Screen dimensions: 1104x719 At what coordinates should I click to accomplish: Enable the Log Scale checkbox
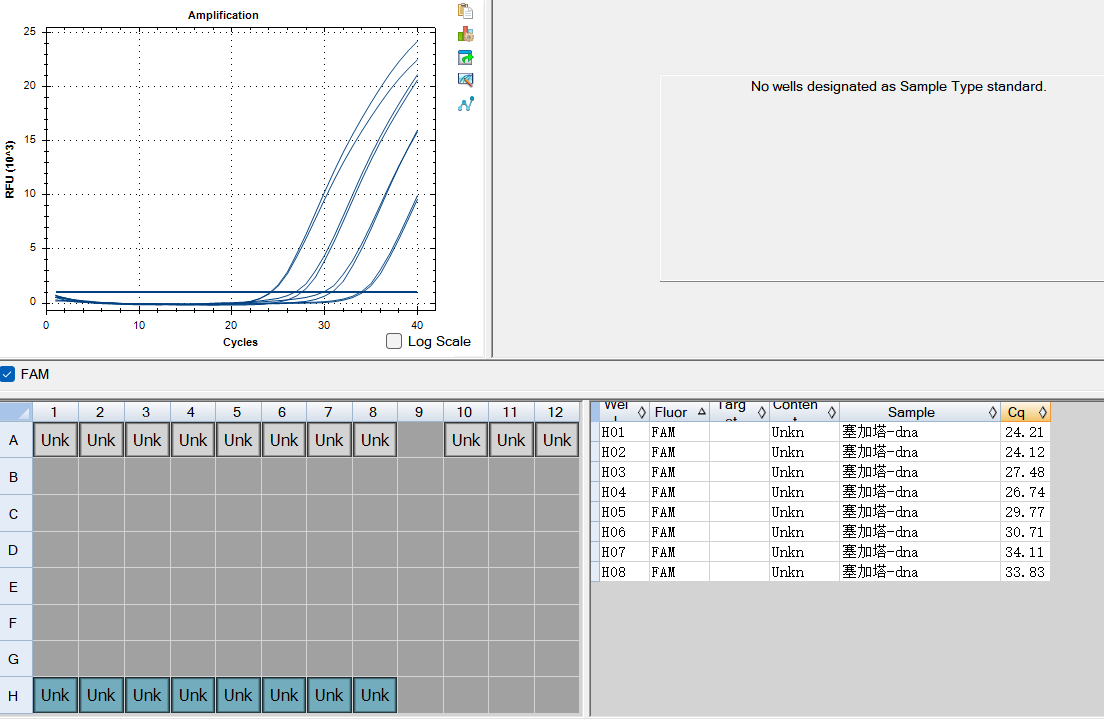click(x=394, y=342)
